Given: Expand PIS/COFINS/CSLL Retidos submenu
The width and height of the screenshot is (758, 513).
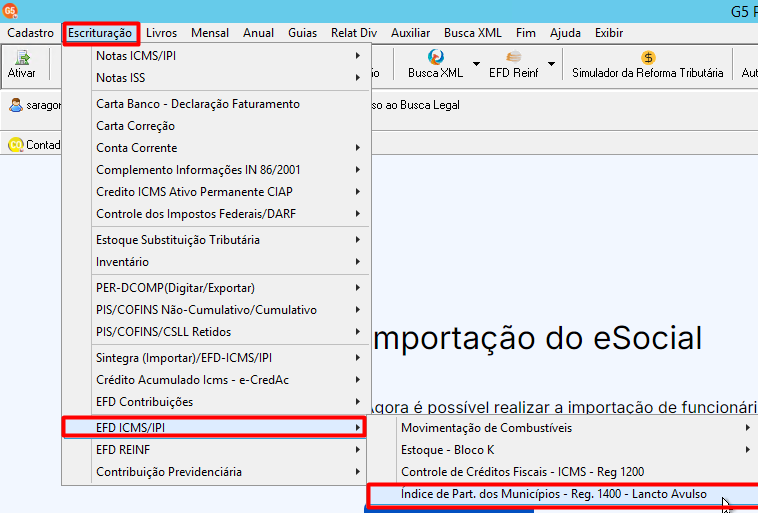Looking at the screenshot, I should [x=216, y=332].
